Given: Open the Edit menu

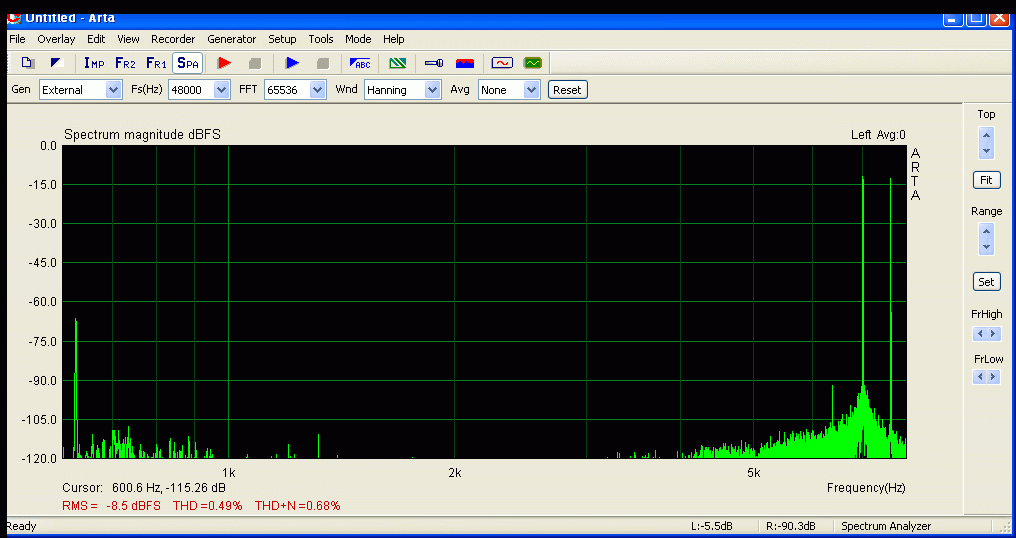Looking at the screenshot, I should 96,39.
